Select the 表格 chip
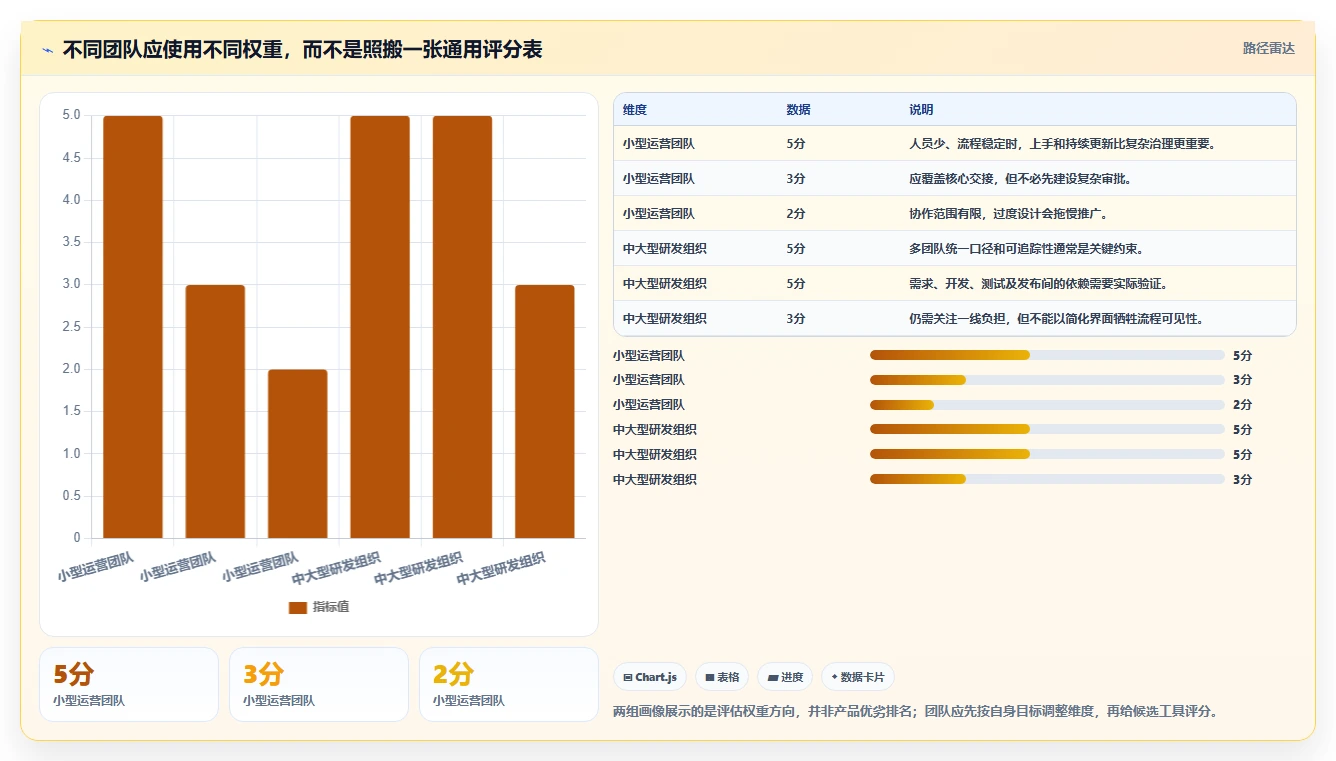Viewport: 1336px width, 761px height. pyautogui.click(x=722, y=677)
